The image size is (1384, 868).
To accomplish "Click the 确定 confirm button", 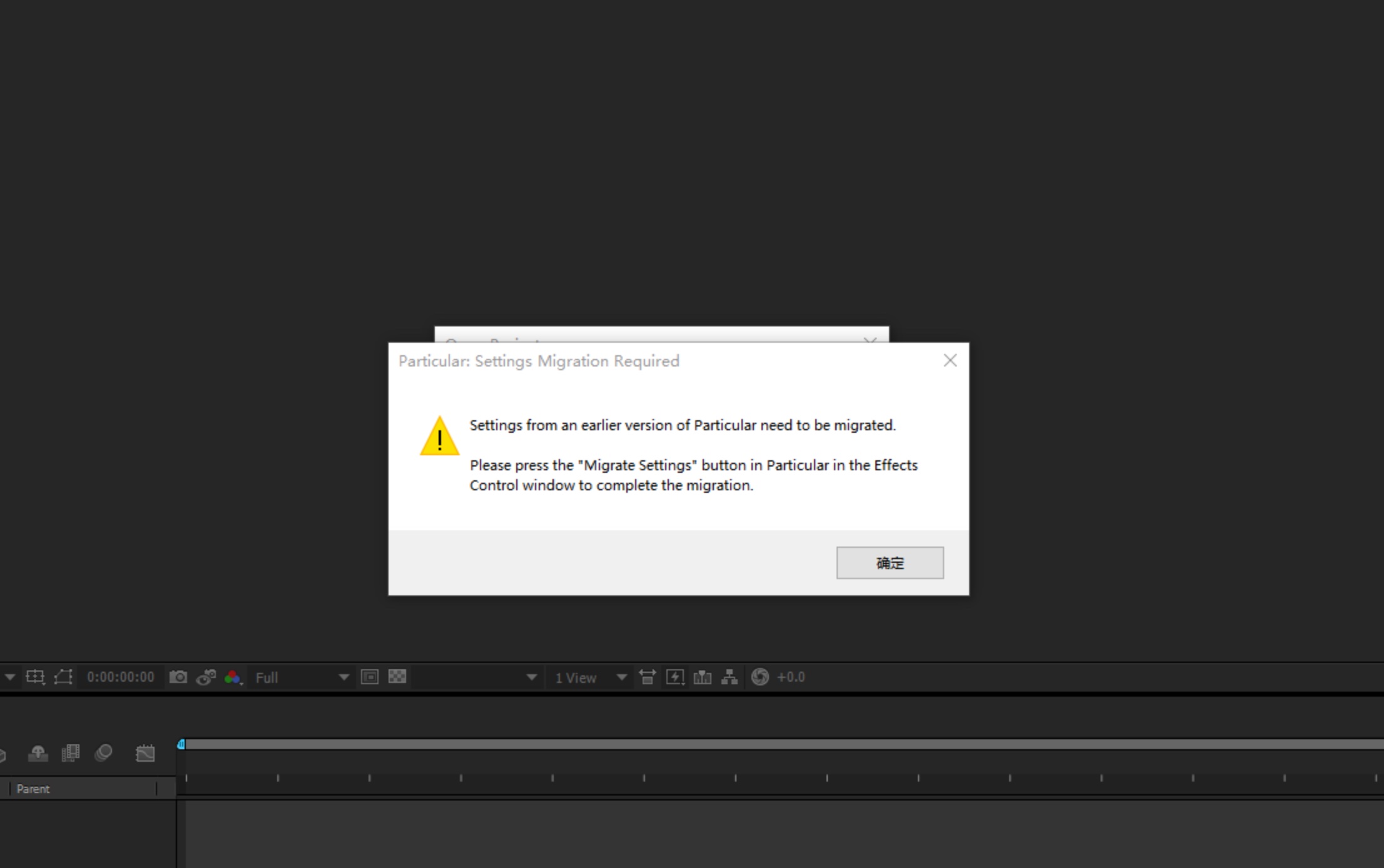I will tap(889, 563).
